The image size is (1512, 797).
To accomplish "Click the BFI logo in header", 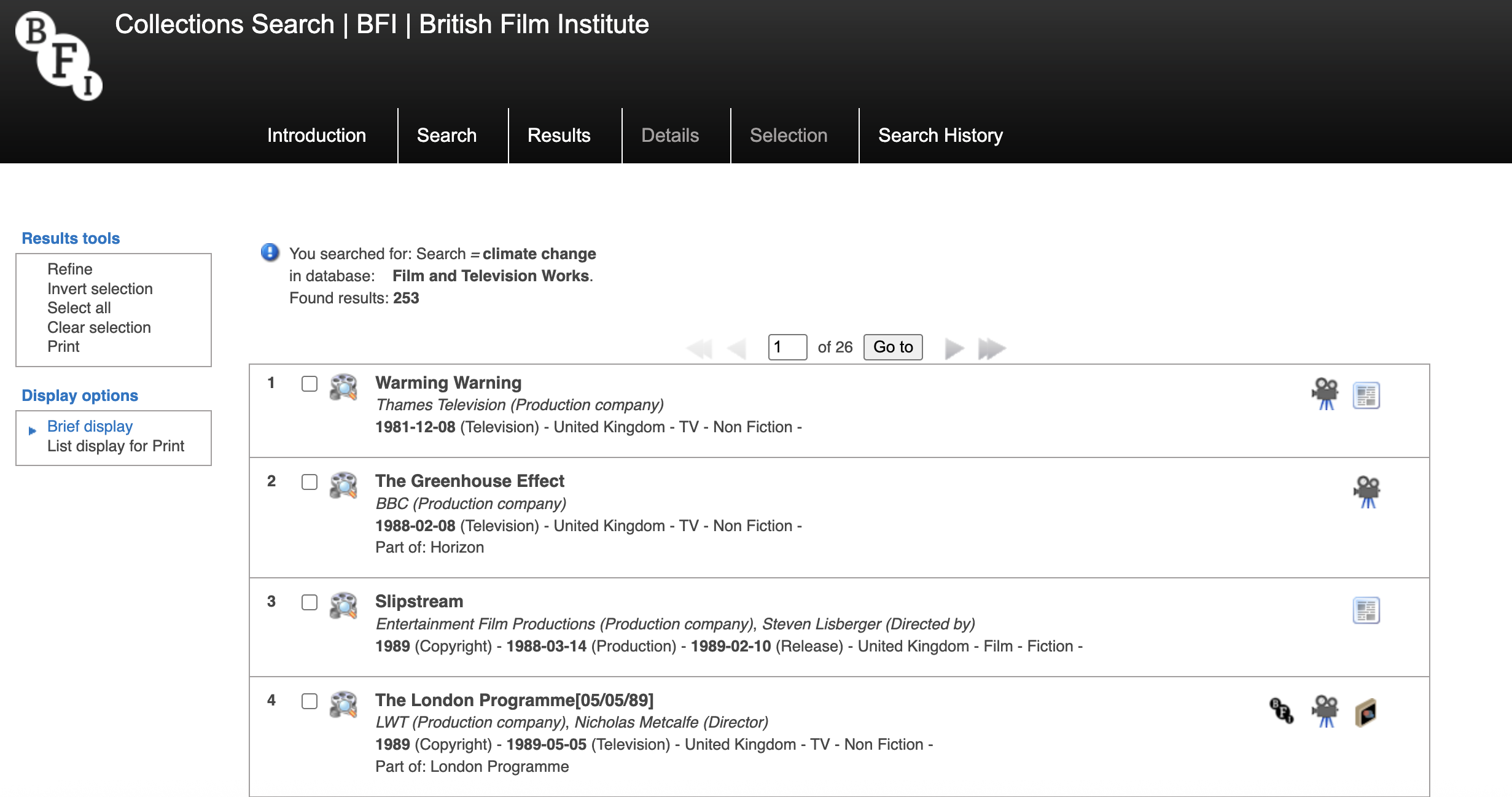I will click(58, 55).
